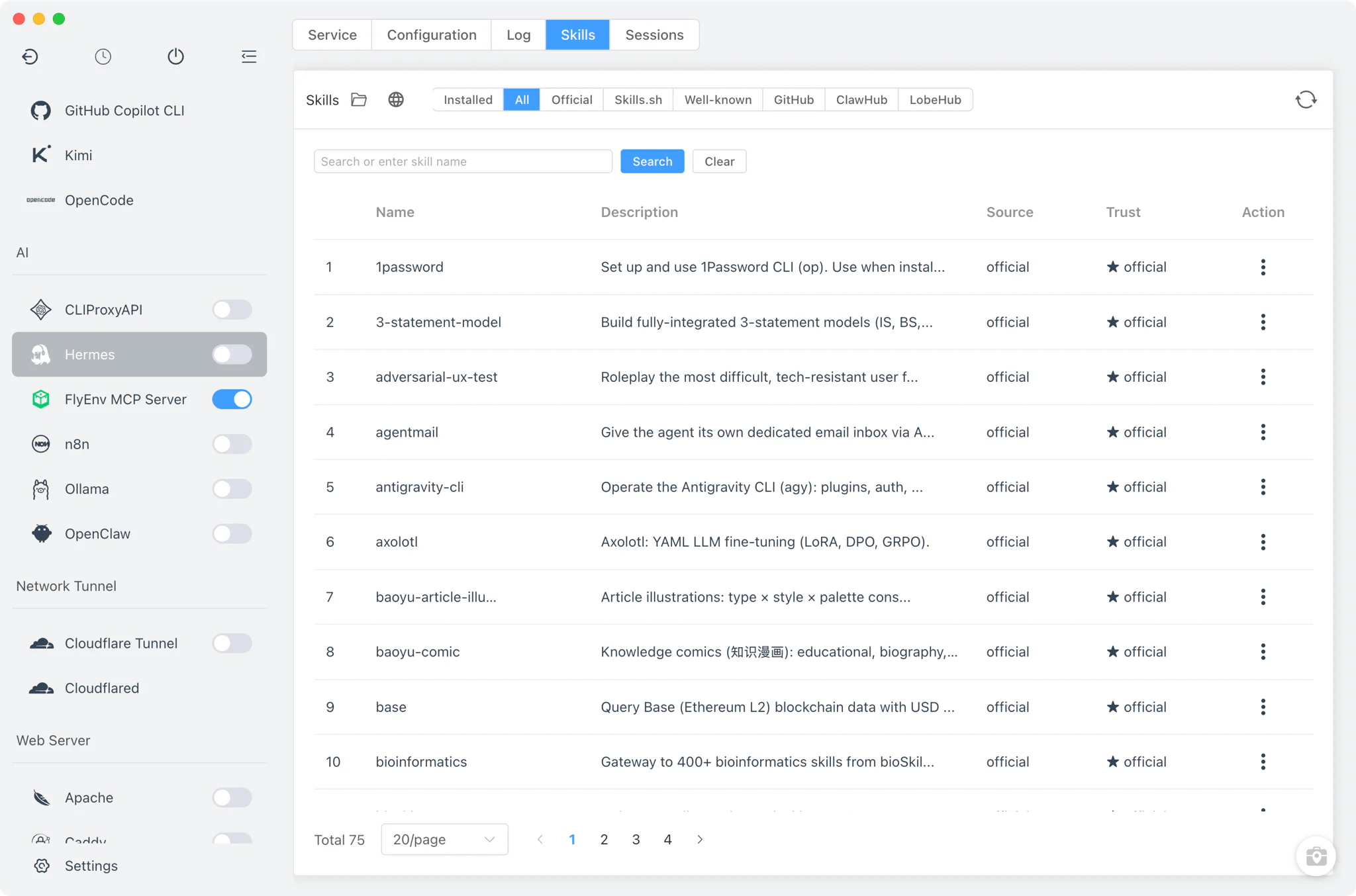Viewport: 1356px width, 896px height.
Task: Enable the n8n service switch
Action: (x=232, y=444)
